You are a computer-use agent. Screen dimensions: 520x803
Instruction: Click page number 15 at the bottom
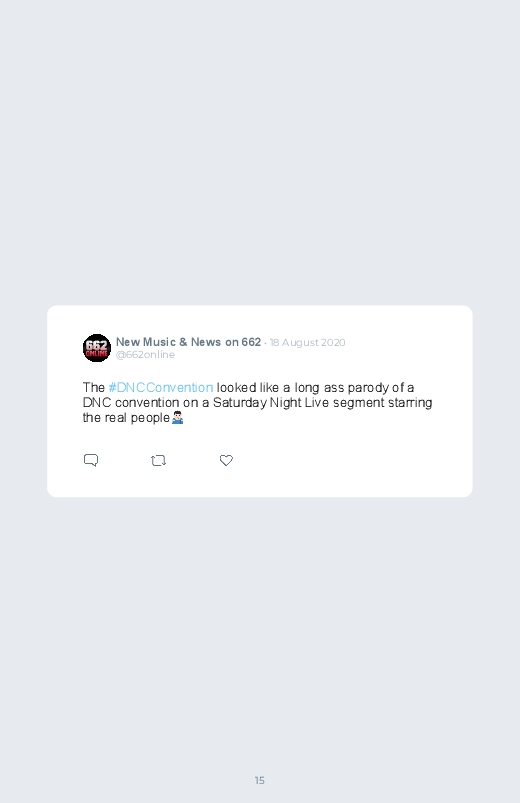pyautogui.click(x=260, y=780)
